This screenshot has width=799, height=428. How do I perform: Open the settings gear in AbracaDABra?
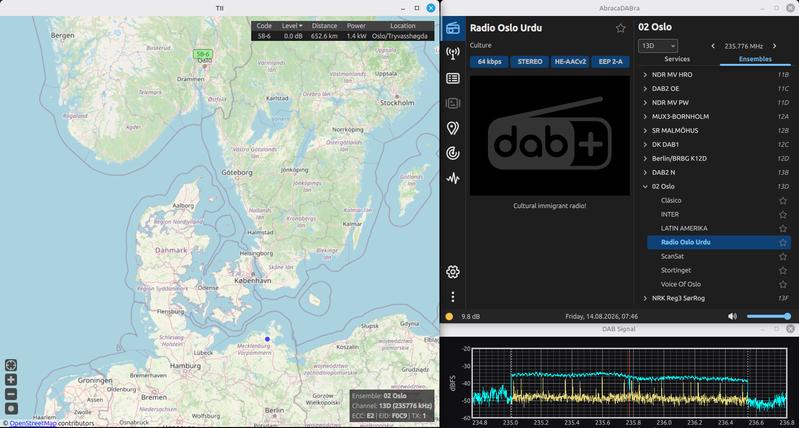point(452,272)
